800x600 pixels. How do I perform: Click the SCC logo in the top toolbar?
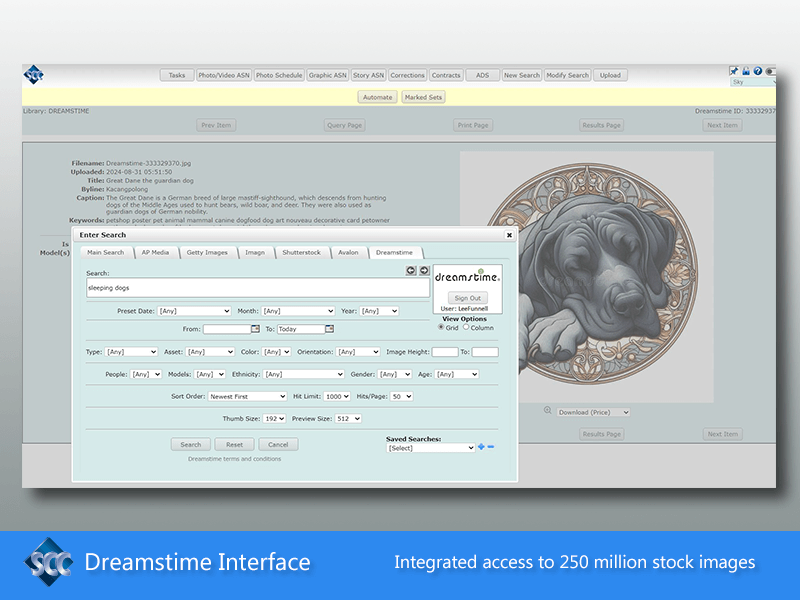[x=34, y=75]
